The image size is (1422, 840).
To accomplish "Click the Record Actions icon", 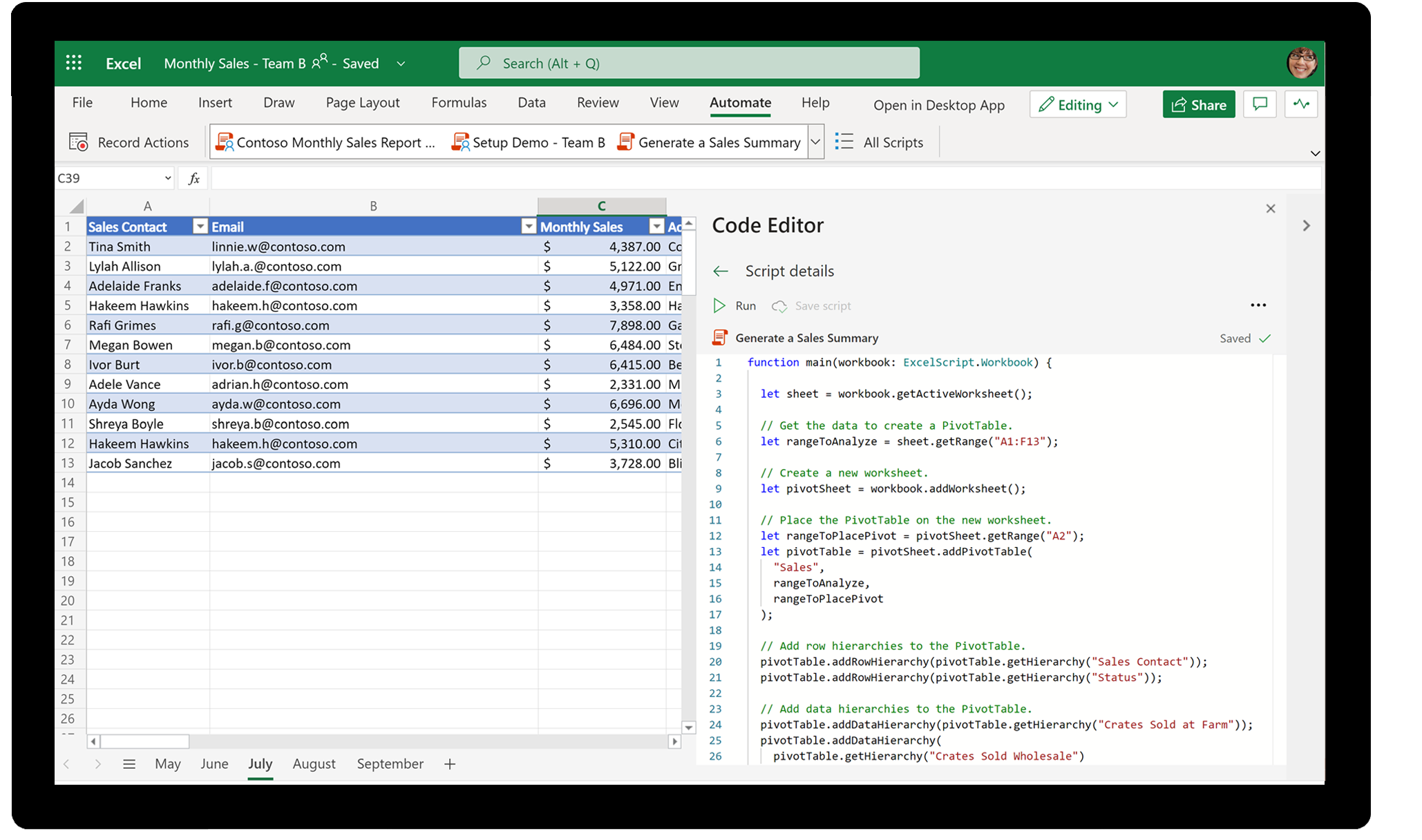I will coord(79,142).
